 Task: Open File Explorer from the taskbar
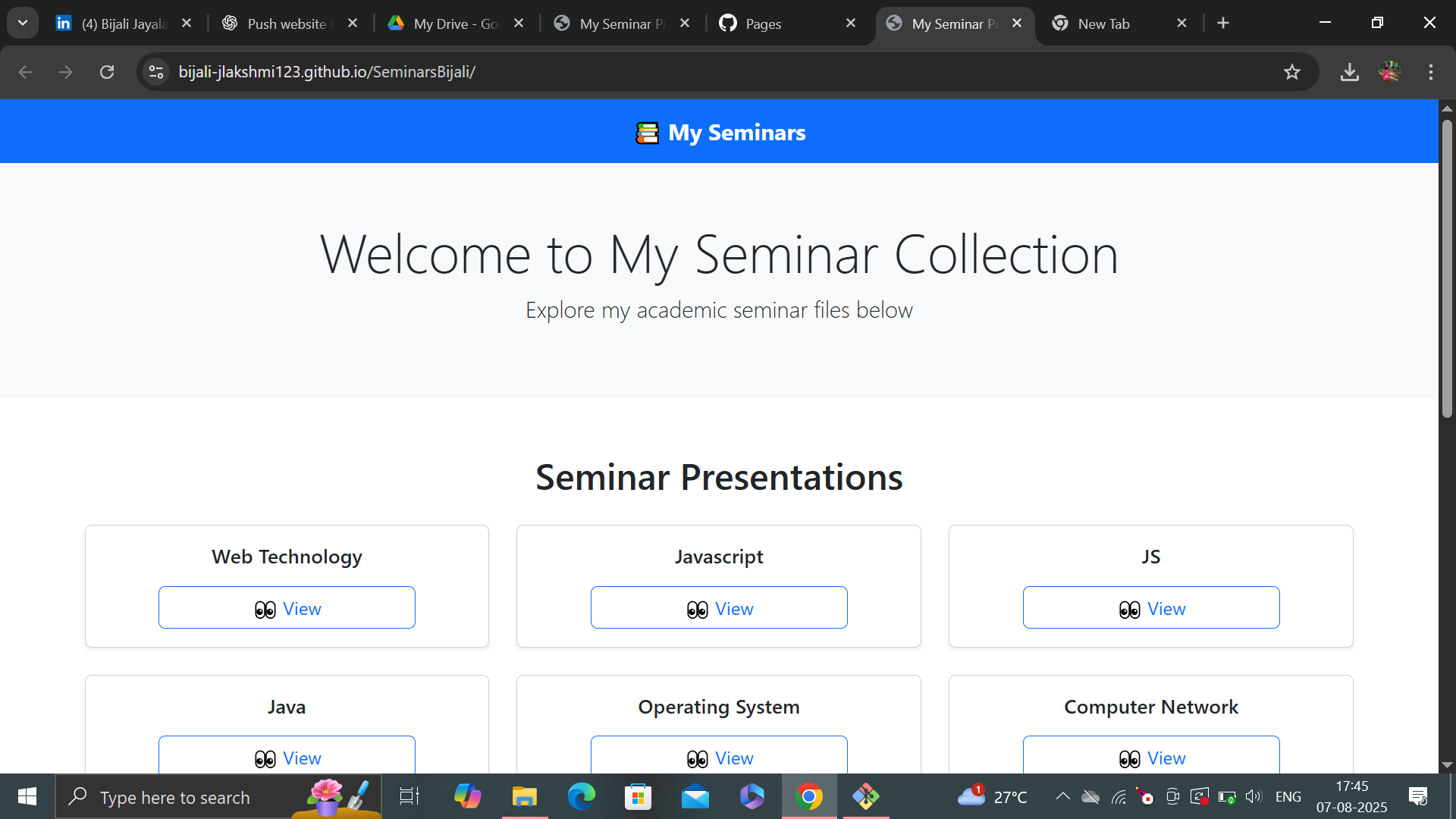524,796
